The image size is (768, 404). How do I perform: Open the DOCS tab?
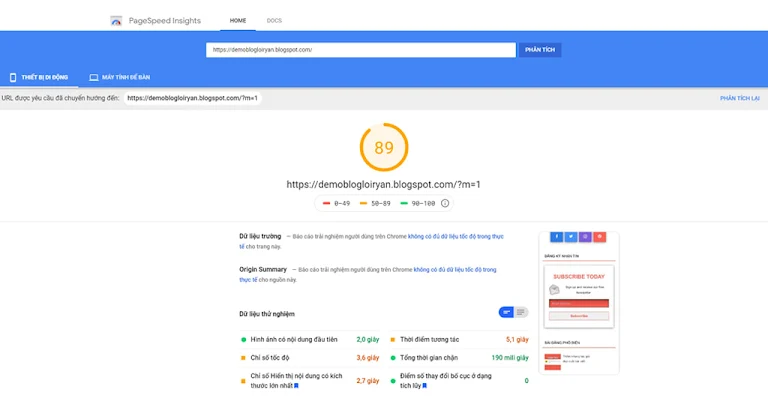[x=274, y=21]
